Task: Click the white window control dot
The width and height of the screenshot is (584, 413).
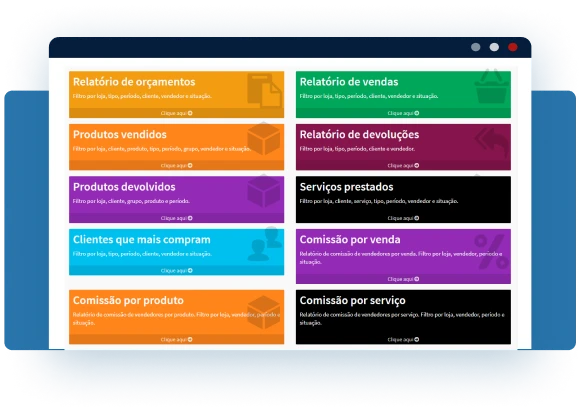Action: pyautogui.click(x=494, y=47)
